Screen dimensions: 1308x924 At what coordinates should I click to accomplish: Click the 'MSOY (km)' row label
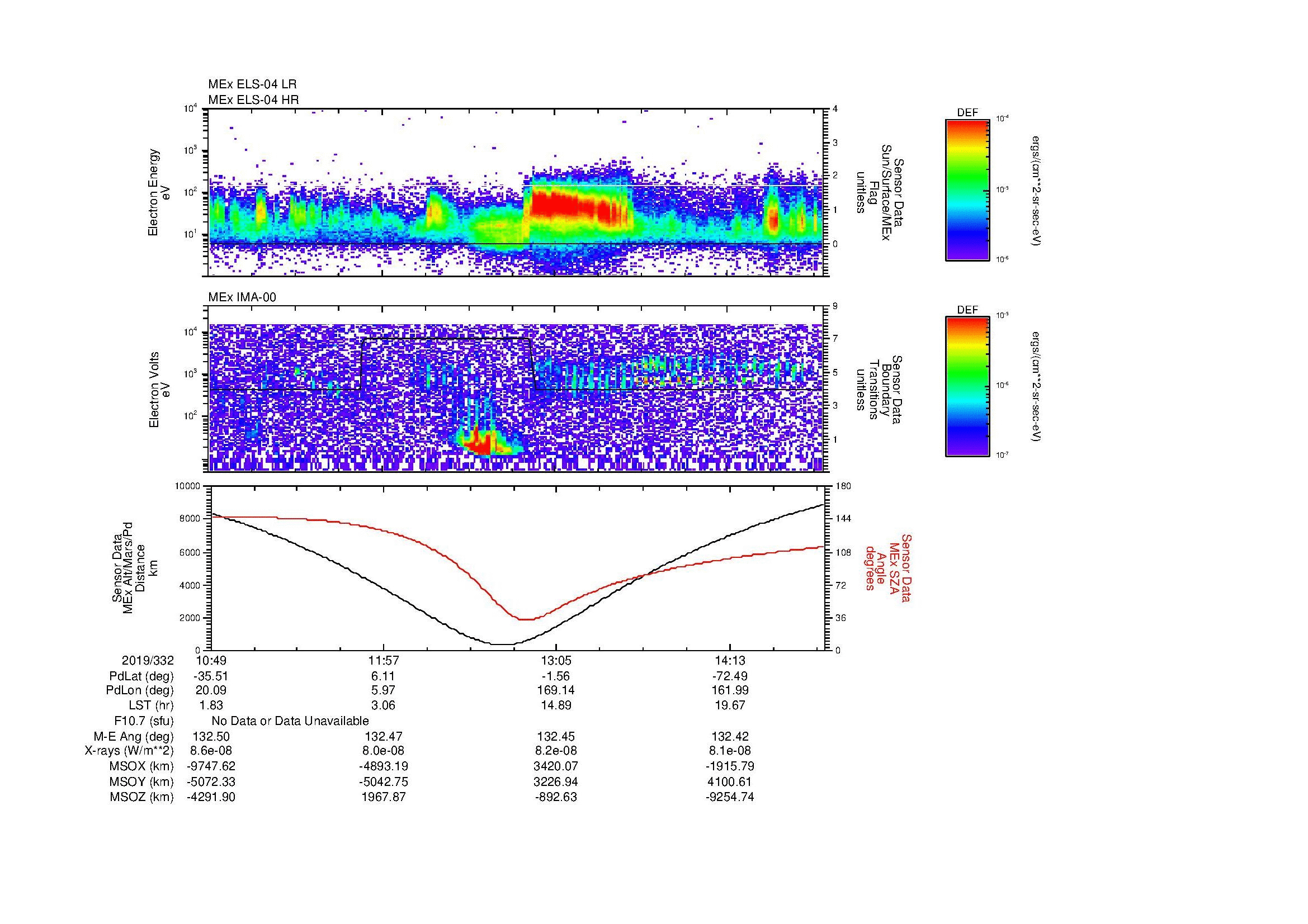point(141,781)
